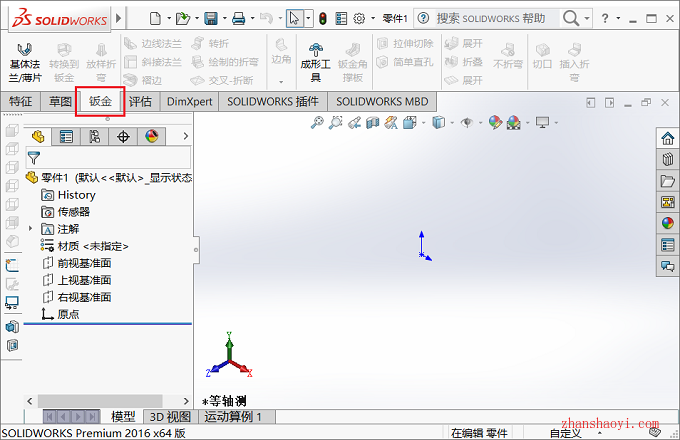Open dropdown arrow beside Select cursor tool
Viewport: 680px width, 440px height.
[x=308, y=18]
